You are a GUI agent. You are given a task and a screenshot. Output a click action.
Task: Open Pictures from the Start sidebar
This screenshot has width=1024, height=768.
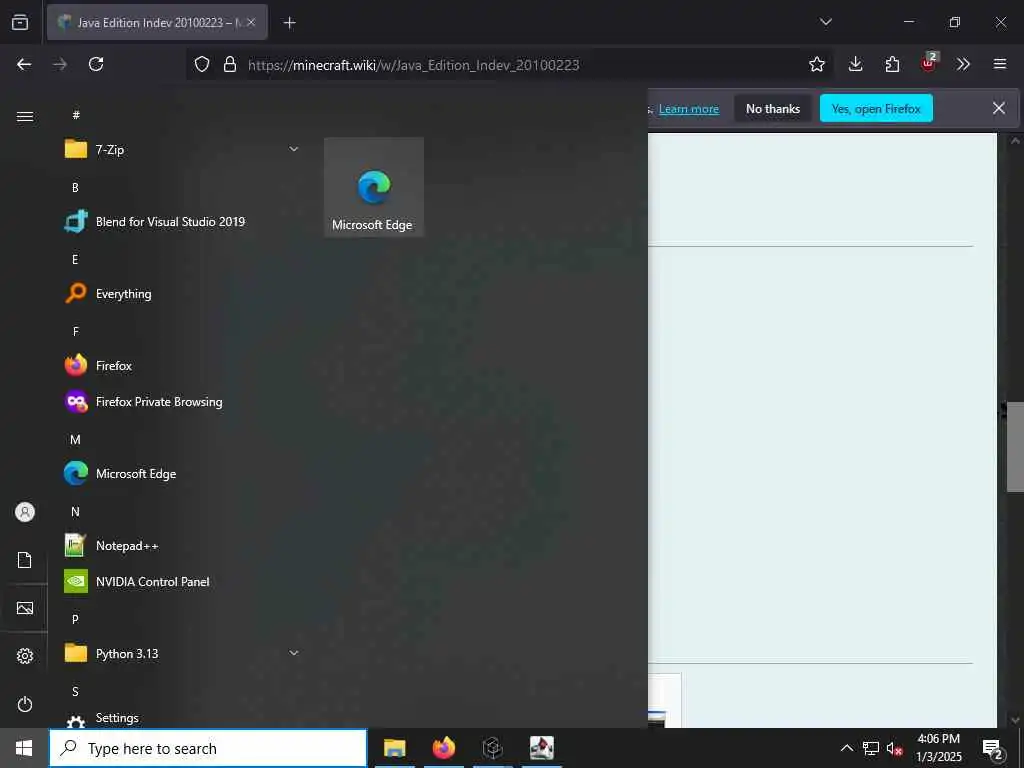point(25,608)
